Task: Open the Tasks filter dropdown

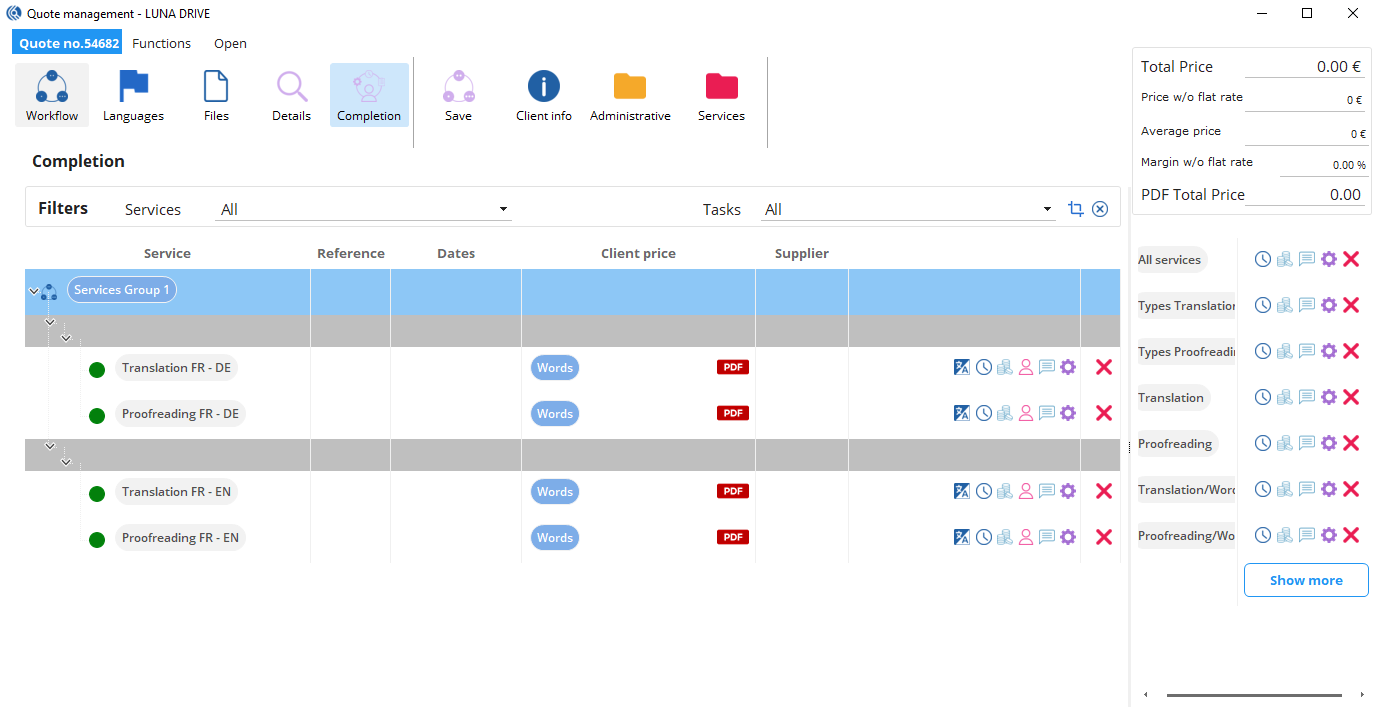Action: (908, 210)
